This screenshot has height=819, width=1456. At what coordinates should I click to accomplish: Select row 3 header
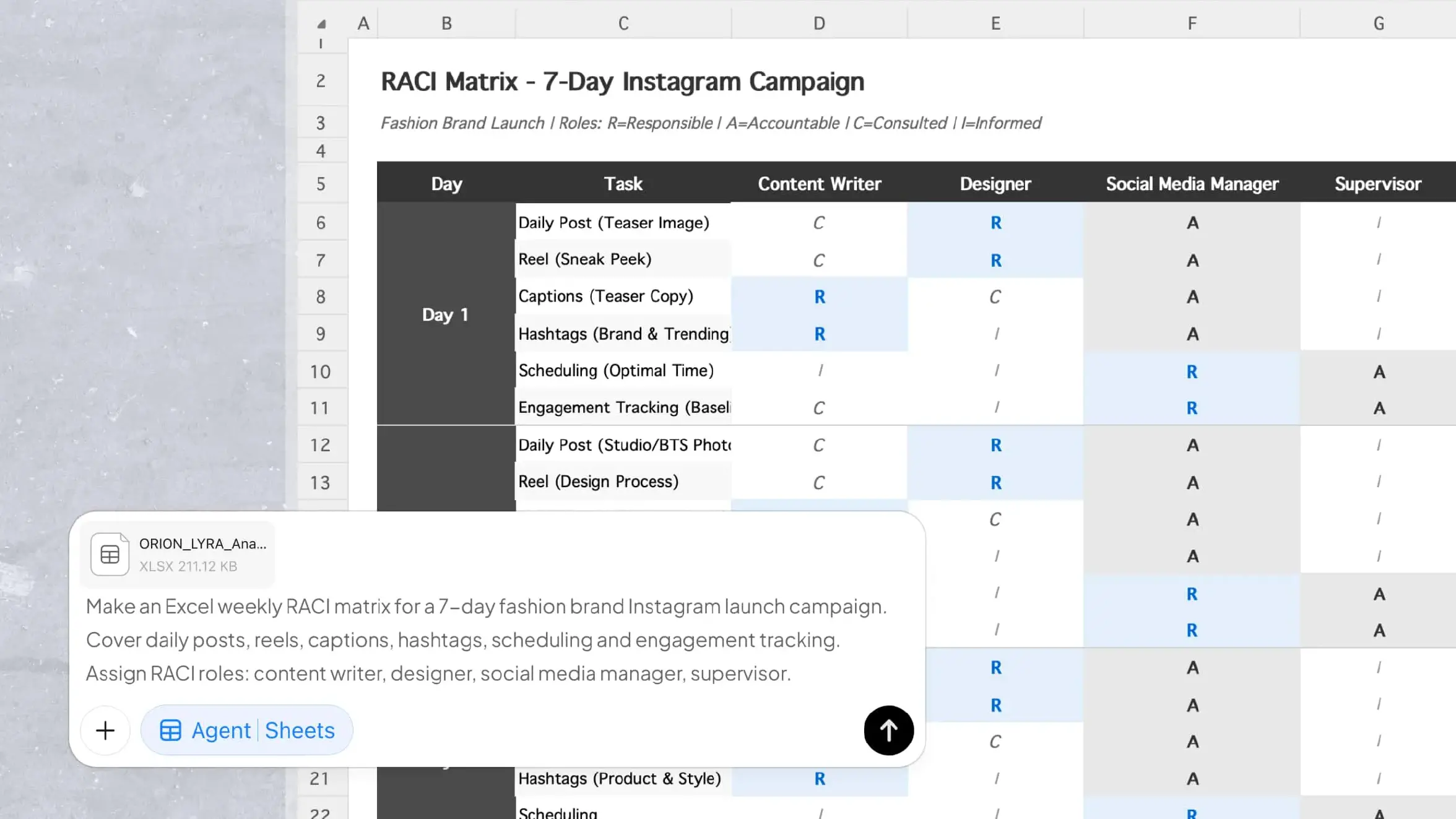coord(321,123)
